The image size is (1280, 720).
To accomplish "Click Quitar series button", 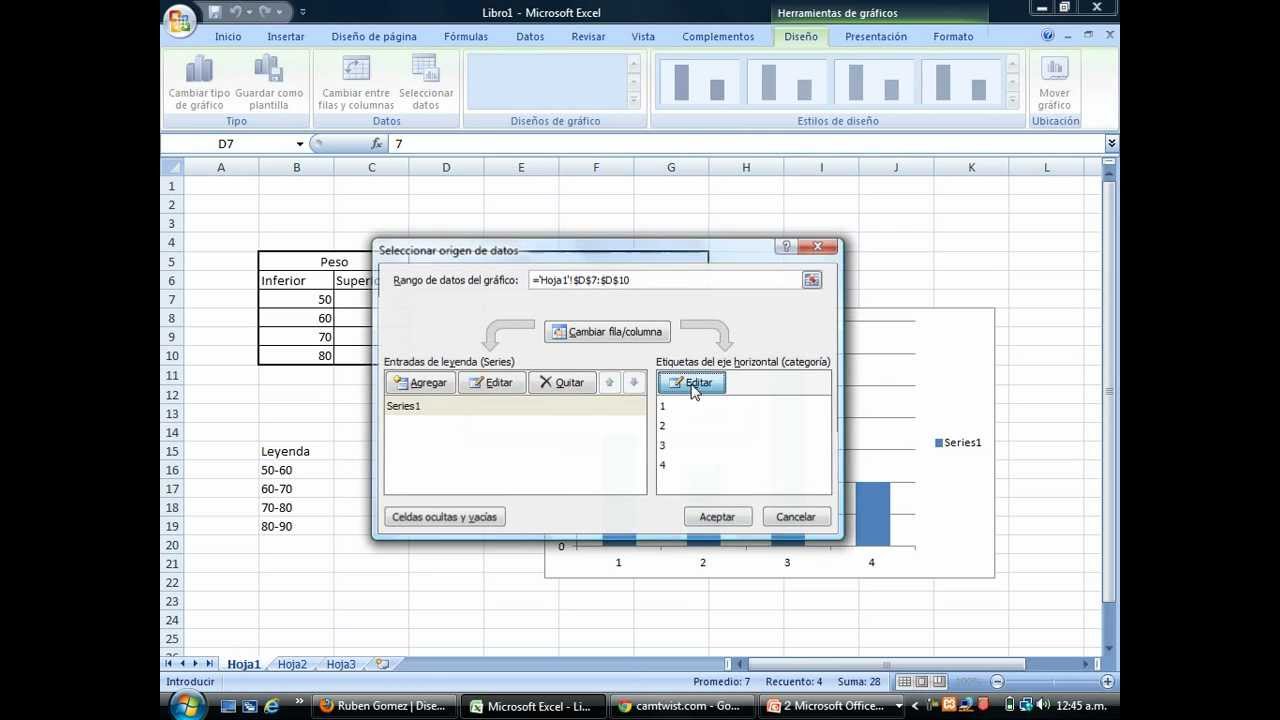I will pyautogui.click(x=562, y=382).
